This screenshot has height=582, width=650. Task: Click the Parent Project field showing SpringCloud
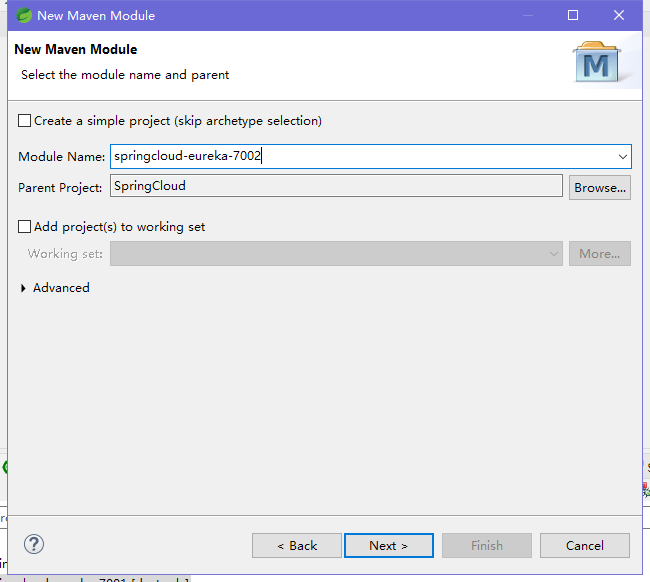pos(336,186)
